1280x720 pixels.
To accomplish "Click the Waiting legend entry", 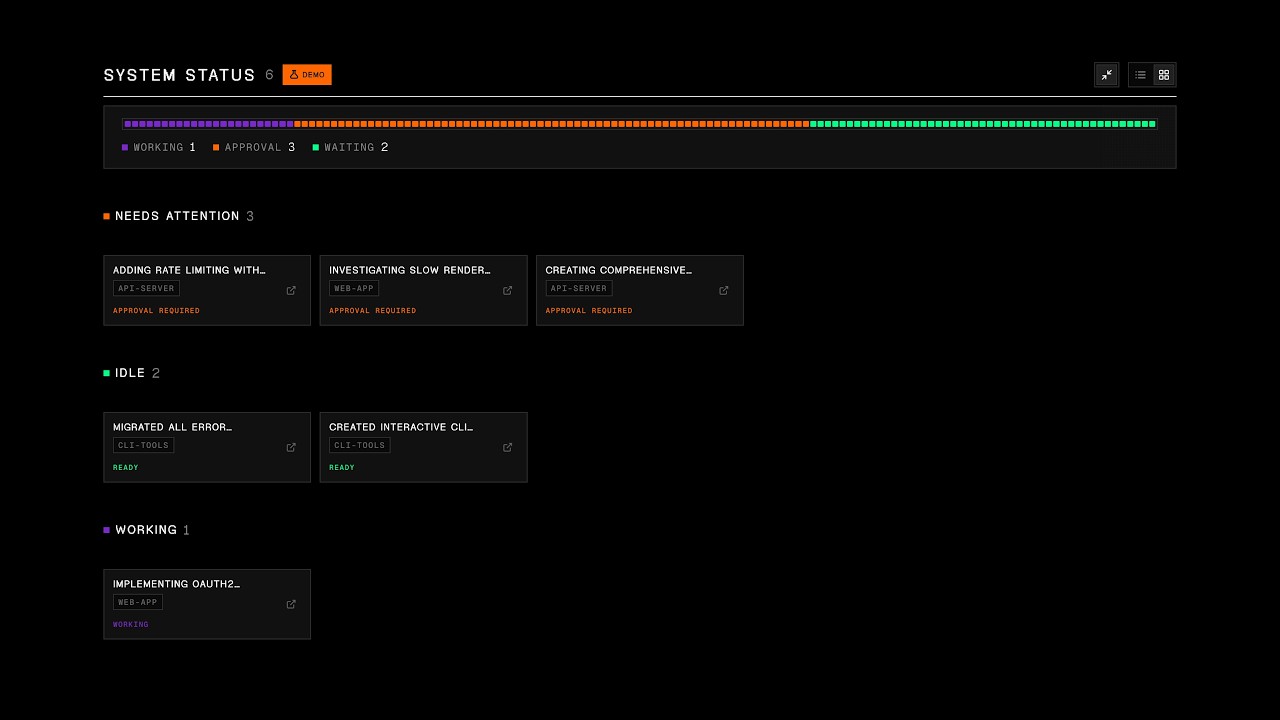I will [x=351, y=147].
